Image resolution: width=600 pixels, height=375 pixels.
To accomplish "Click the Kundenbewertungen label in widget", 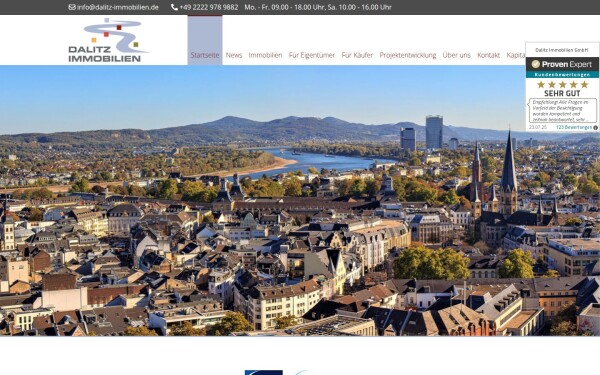I will [562, 75].
